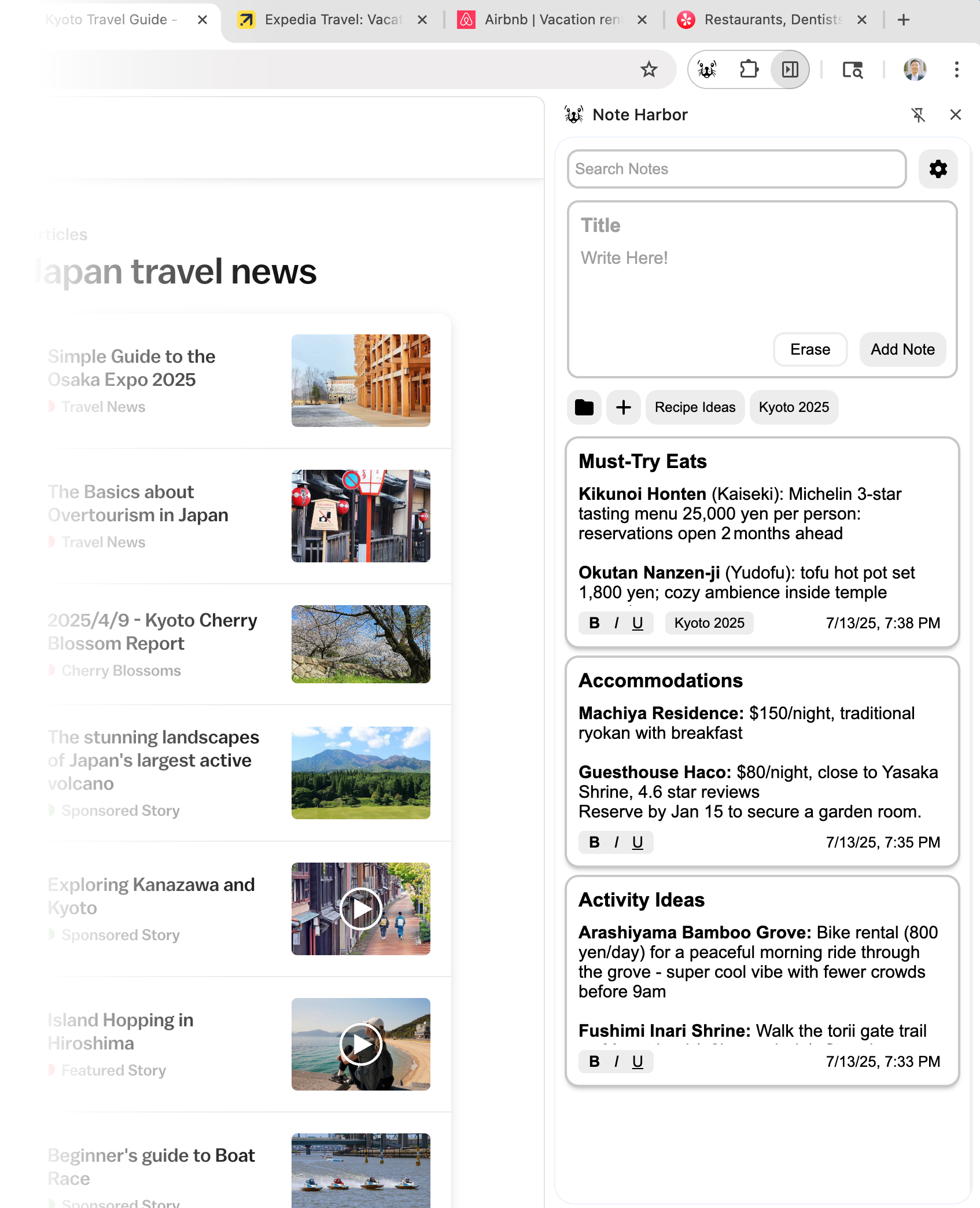This screenshot has height=1208, width=980.
Task: Play the Exploring Kanazawa and Kyoto video
Action: tap(360, 909)
